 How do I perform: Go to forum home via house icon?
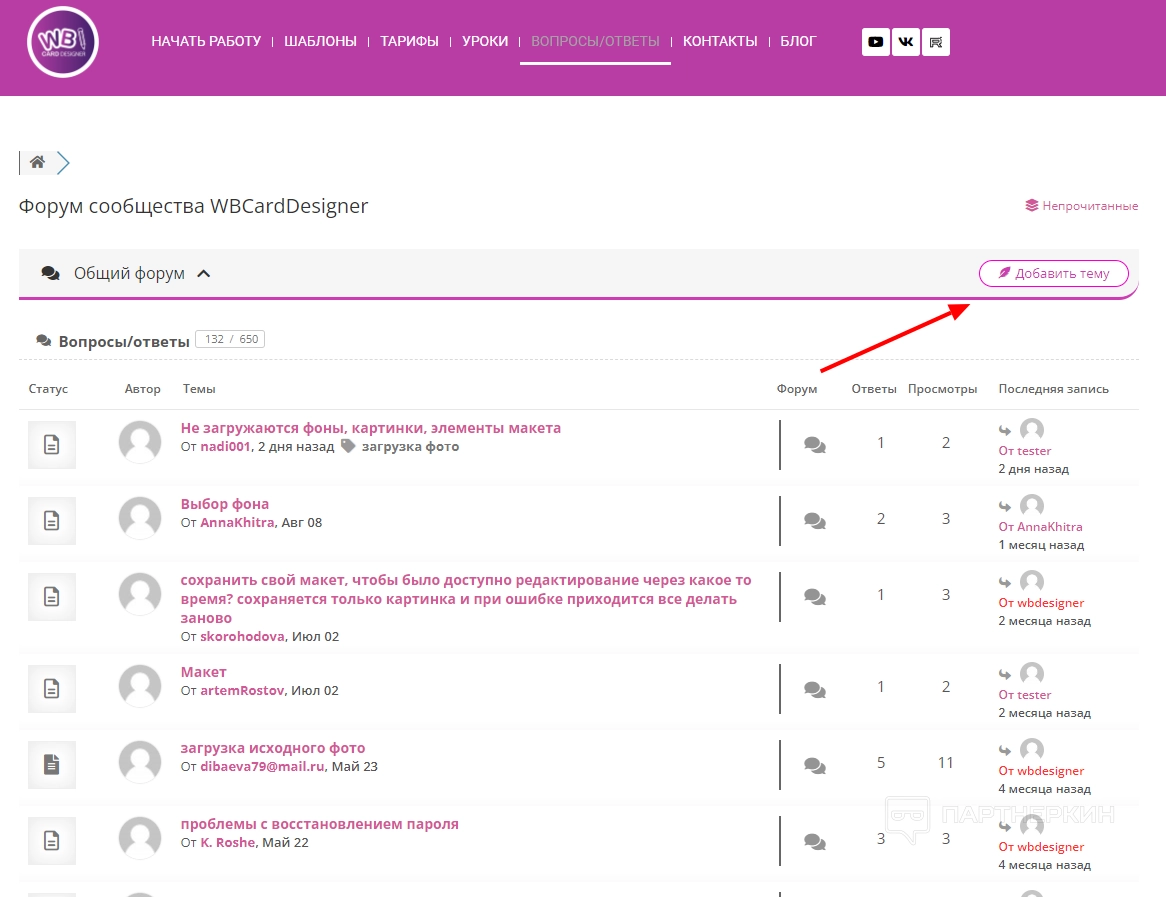37,162
